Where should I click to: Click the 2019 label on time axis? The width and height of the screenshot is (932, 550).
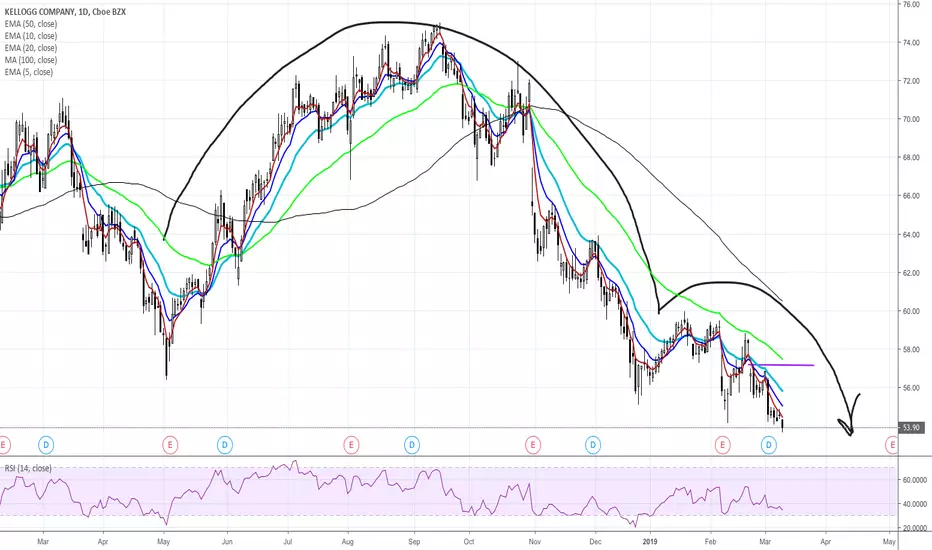(x=650, y=542)
